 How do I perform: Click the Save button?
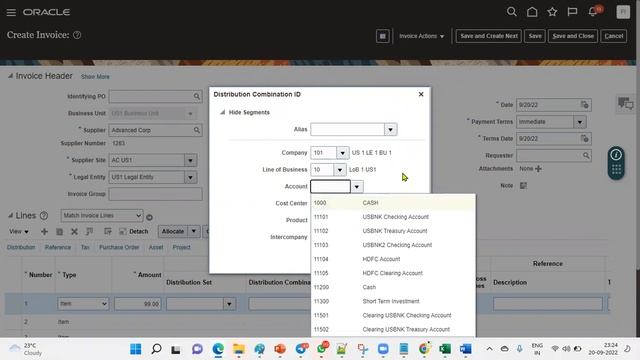click(535, 36)
